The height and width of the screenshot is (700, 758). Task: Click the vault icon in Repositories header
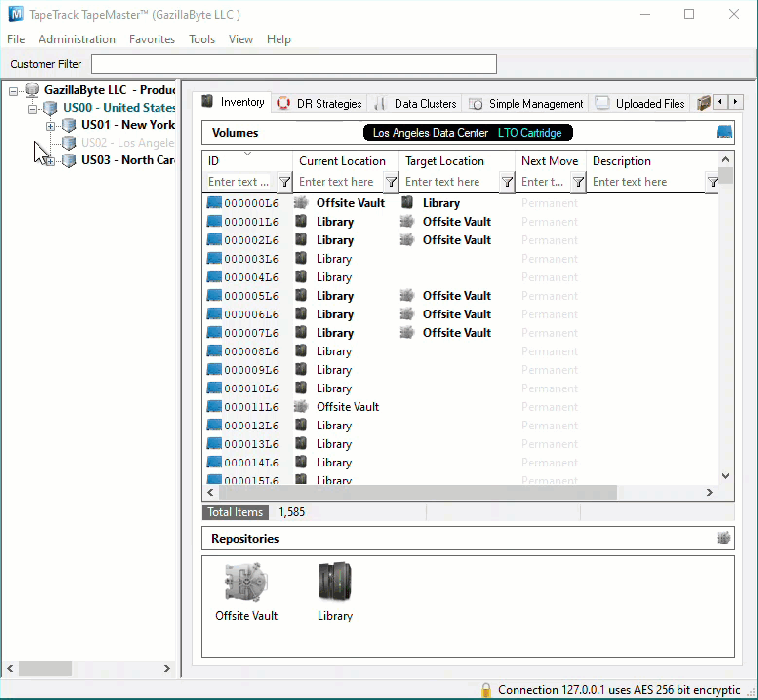[723, 538]
